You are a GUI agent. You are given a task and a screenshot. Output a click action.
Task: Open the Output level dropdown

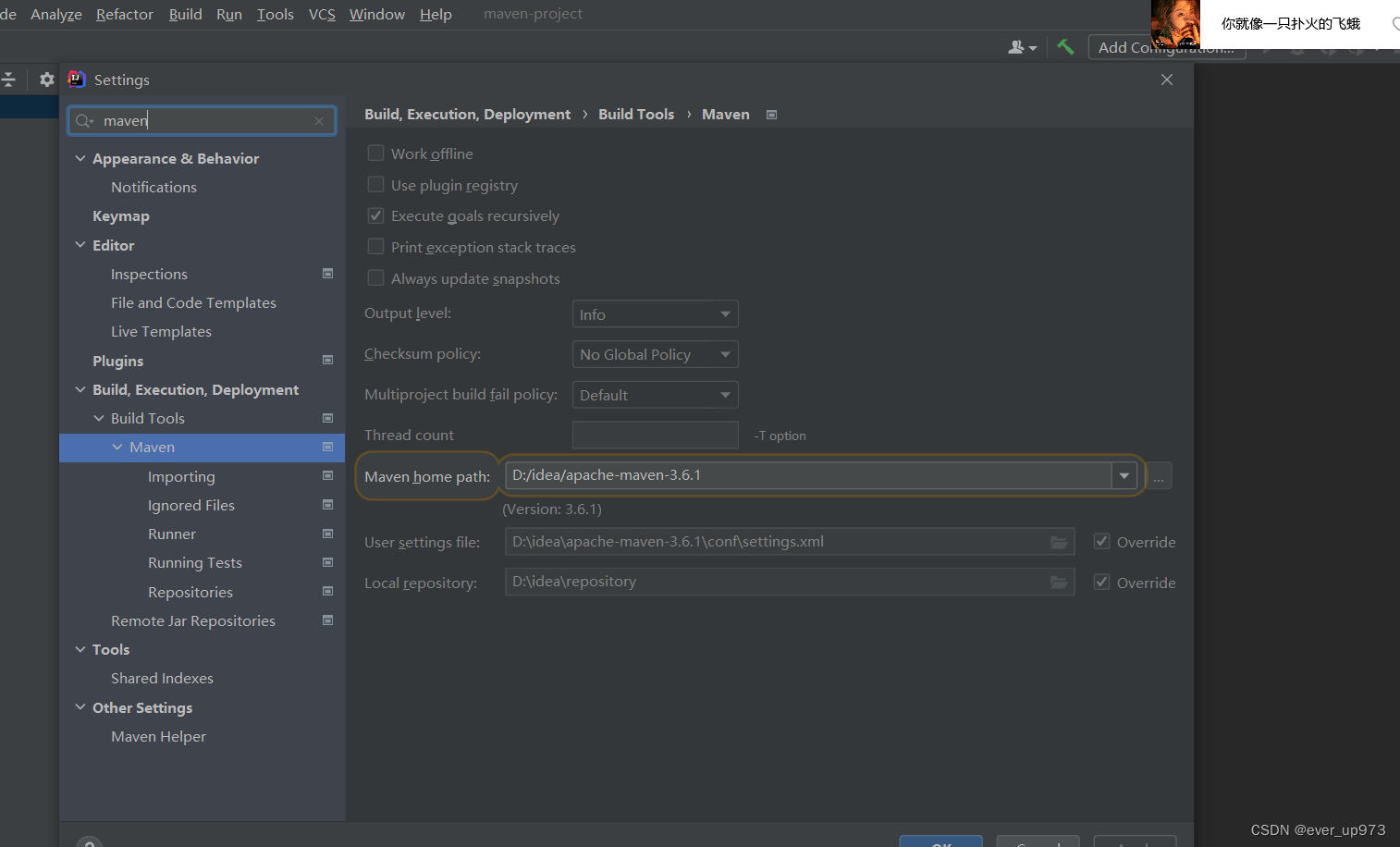click(655, 314)
